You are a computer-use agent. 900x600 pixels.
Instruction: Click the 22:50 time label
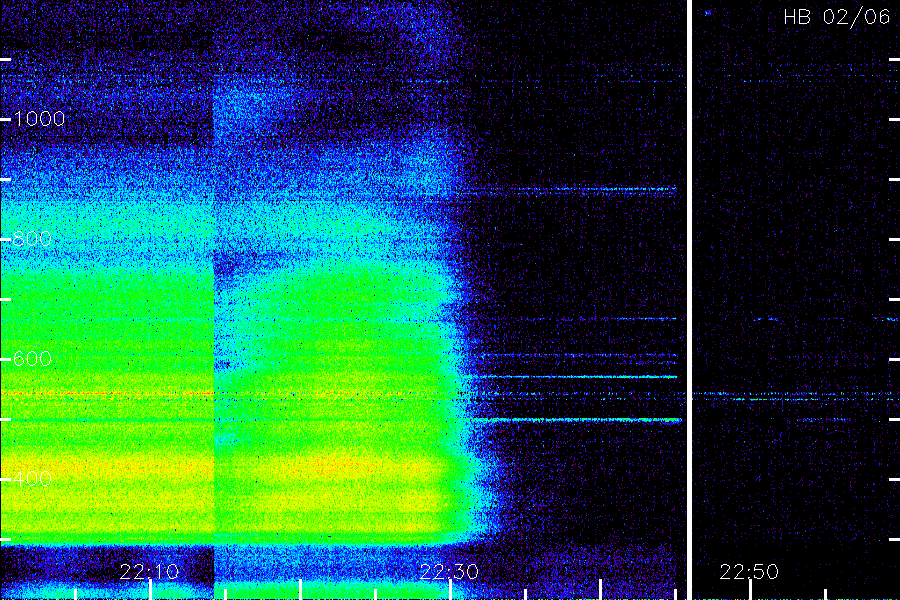[x=749, y=571]
